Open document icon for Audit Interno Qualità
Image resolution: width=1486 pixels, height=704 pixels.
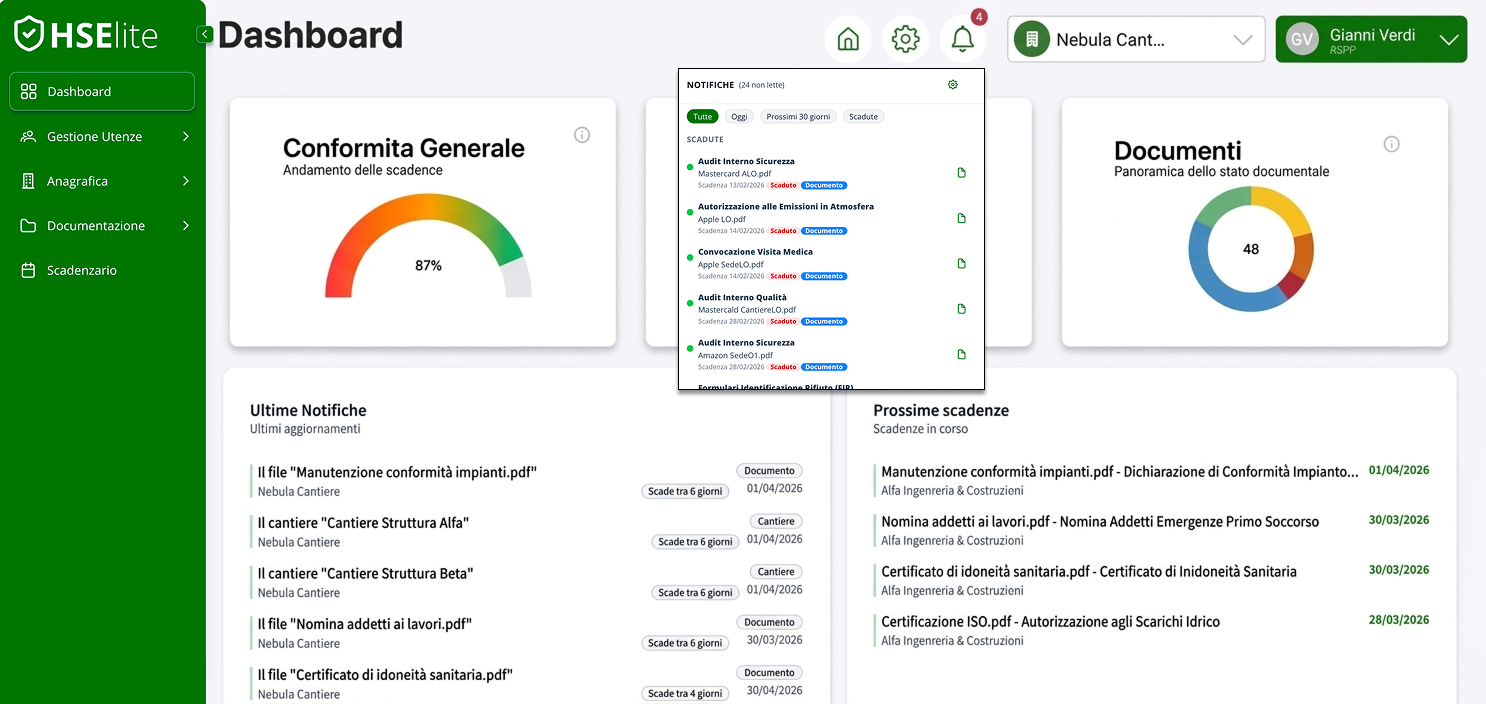pos(962,309)
